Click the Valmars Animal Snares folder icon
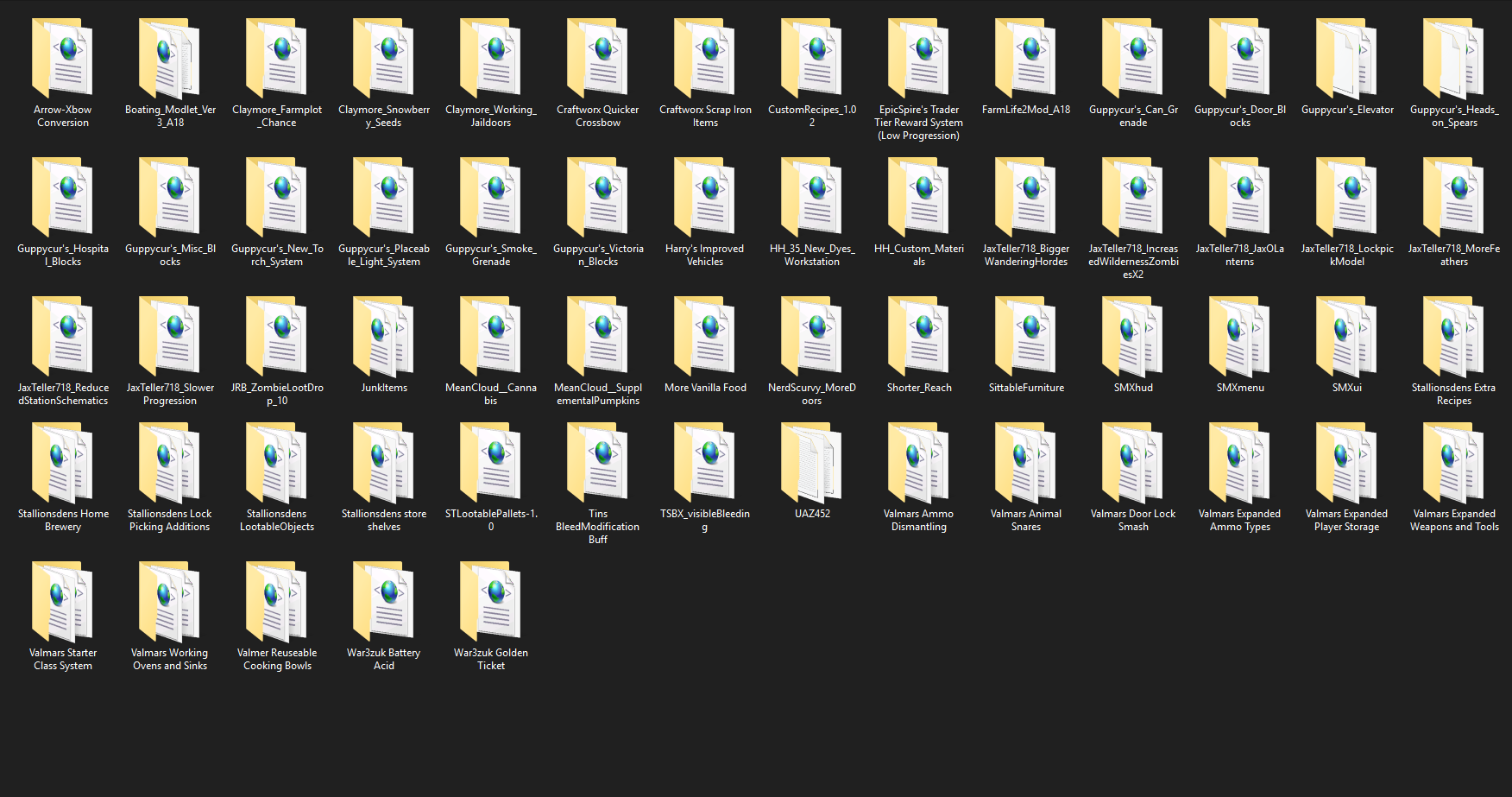 coord(1026,463)
